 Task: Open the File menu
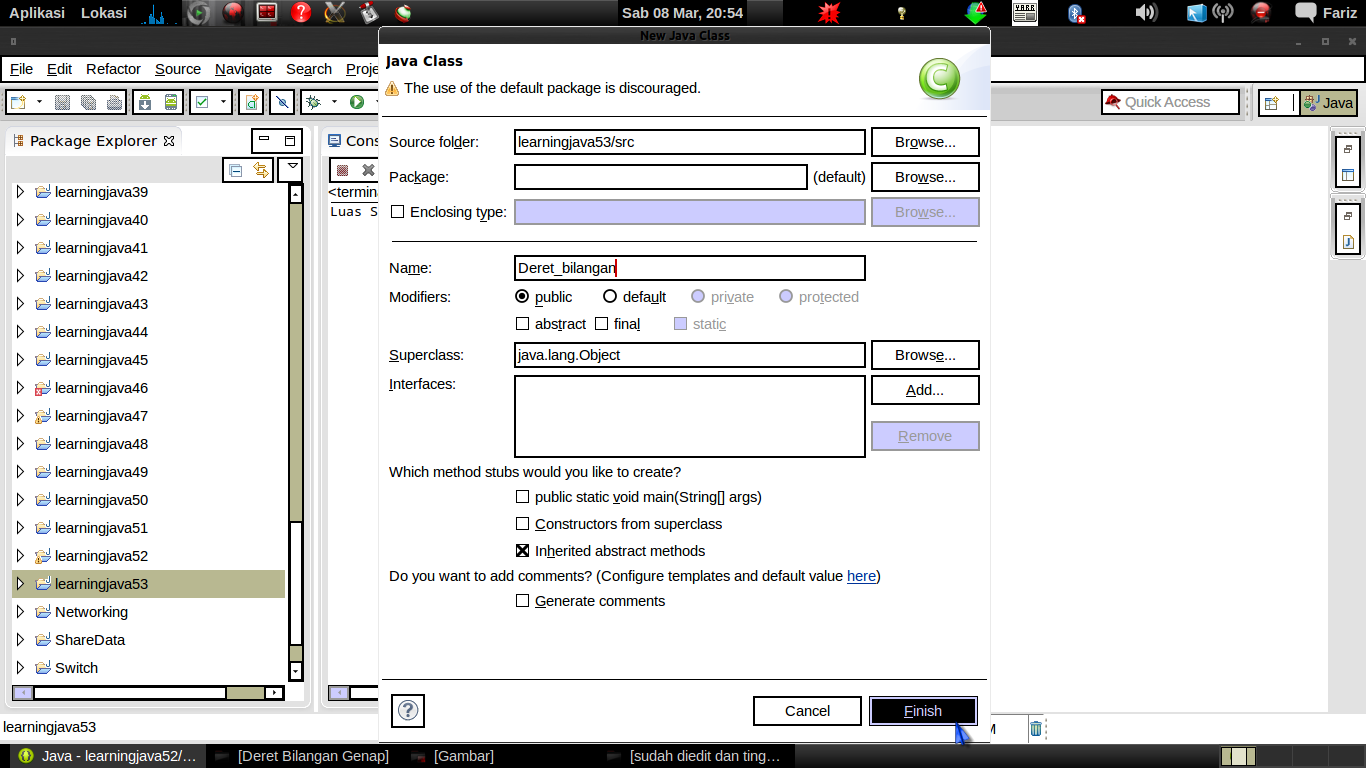21,69
